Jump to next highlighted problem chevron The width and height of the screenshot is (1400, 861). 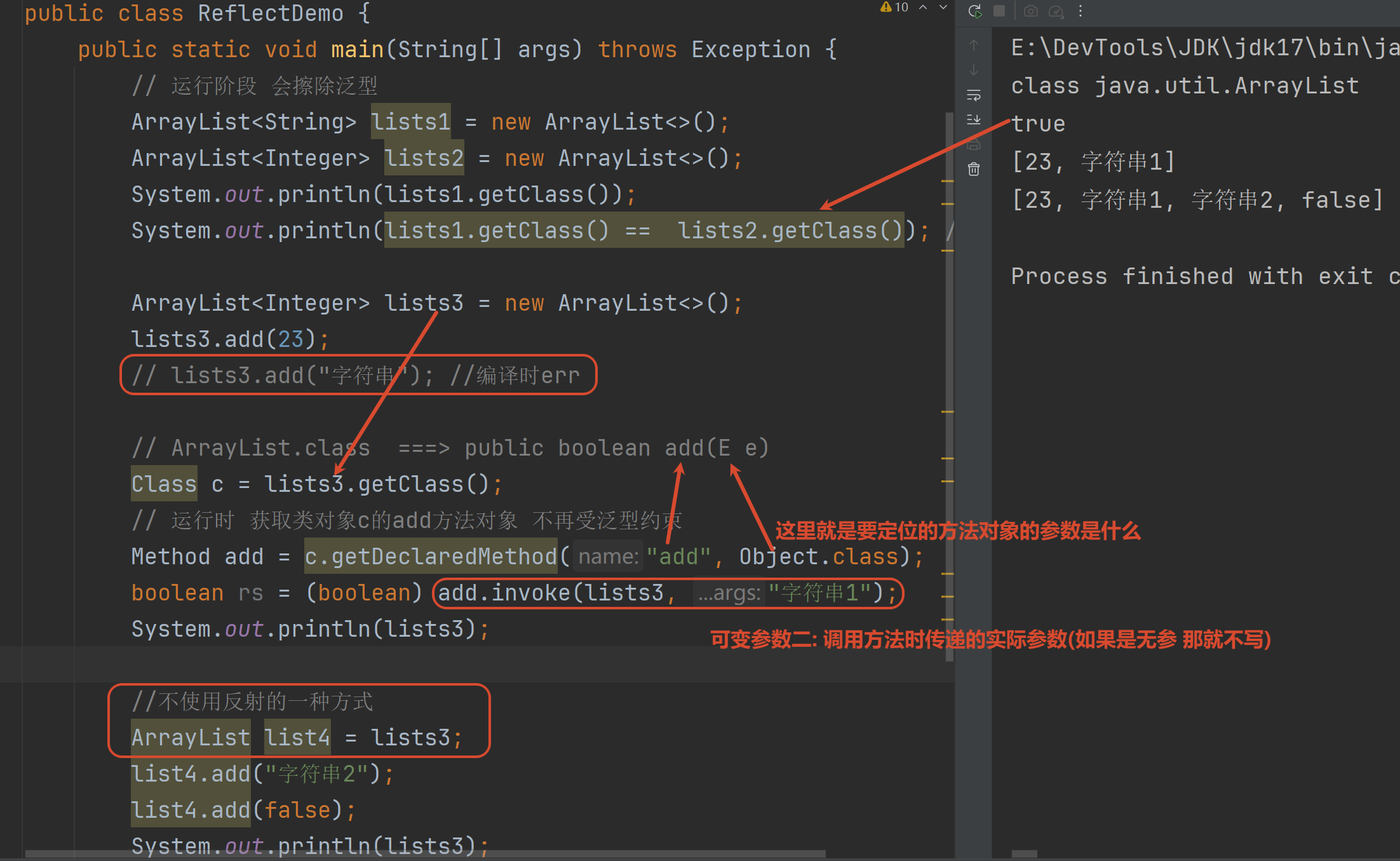click(943, 7)
